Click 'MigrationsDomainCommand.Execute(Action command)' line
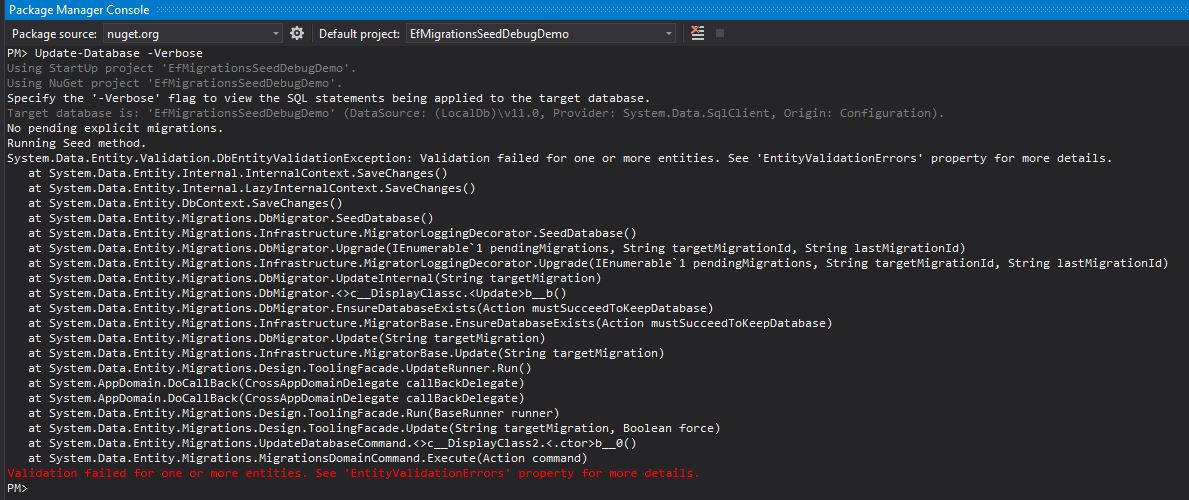Image resolution: width=1189 pixels, height=500 pixels. pos(307,458)
